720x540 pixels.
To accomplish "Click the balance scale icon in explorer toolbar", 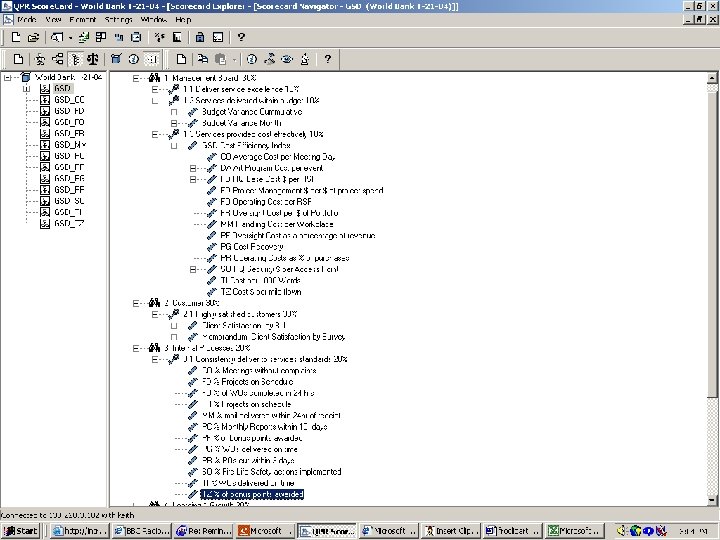I will 94,60.
